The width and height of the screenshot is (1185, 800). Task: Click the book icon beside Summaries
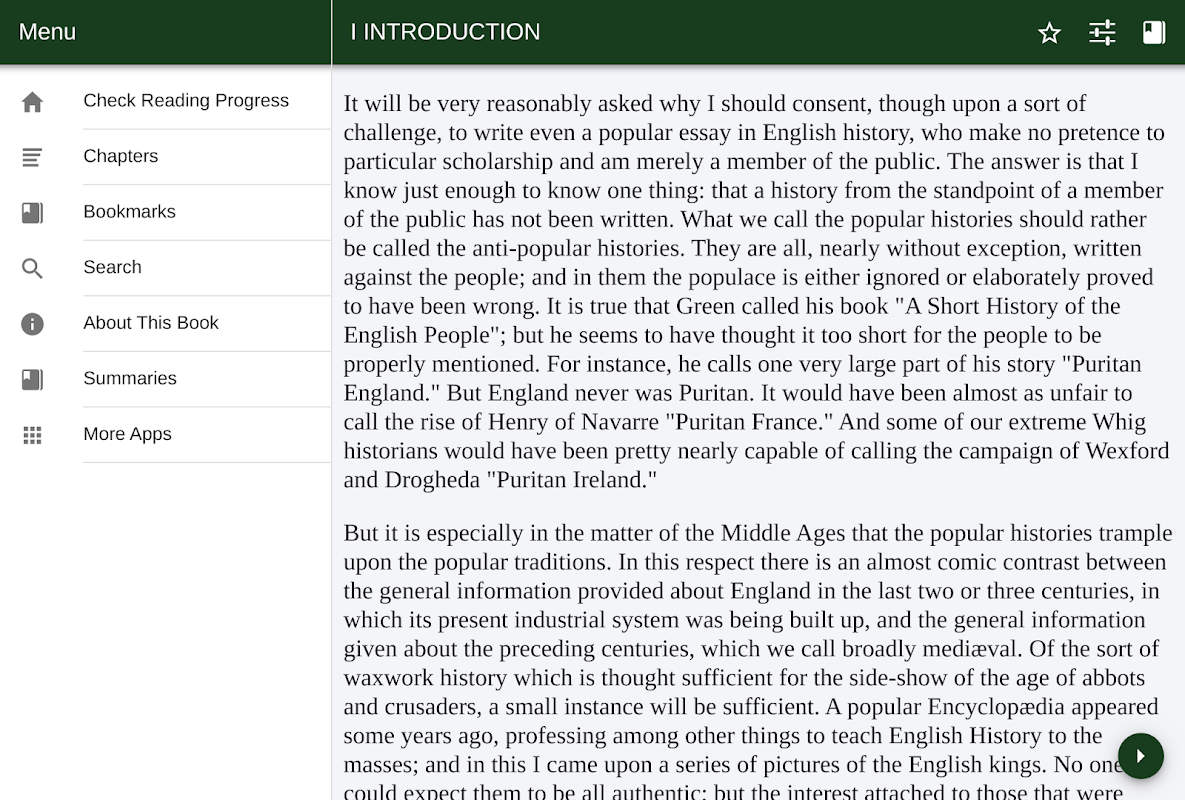[32, 379]
